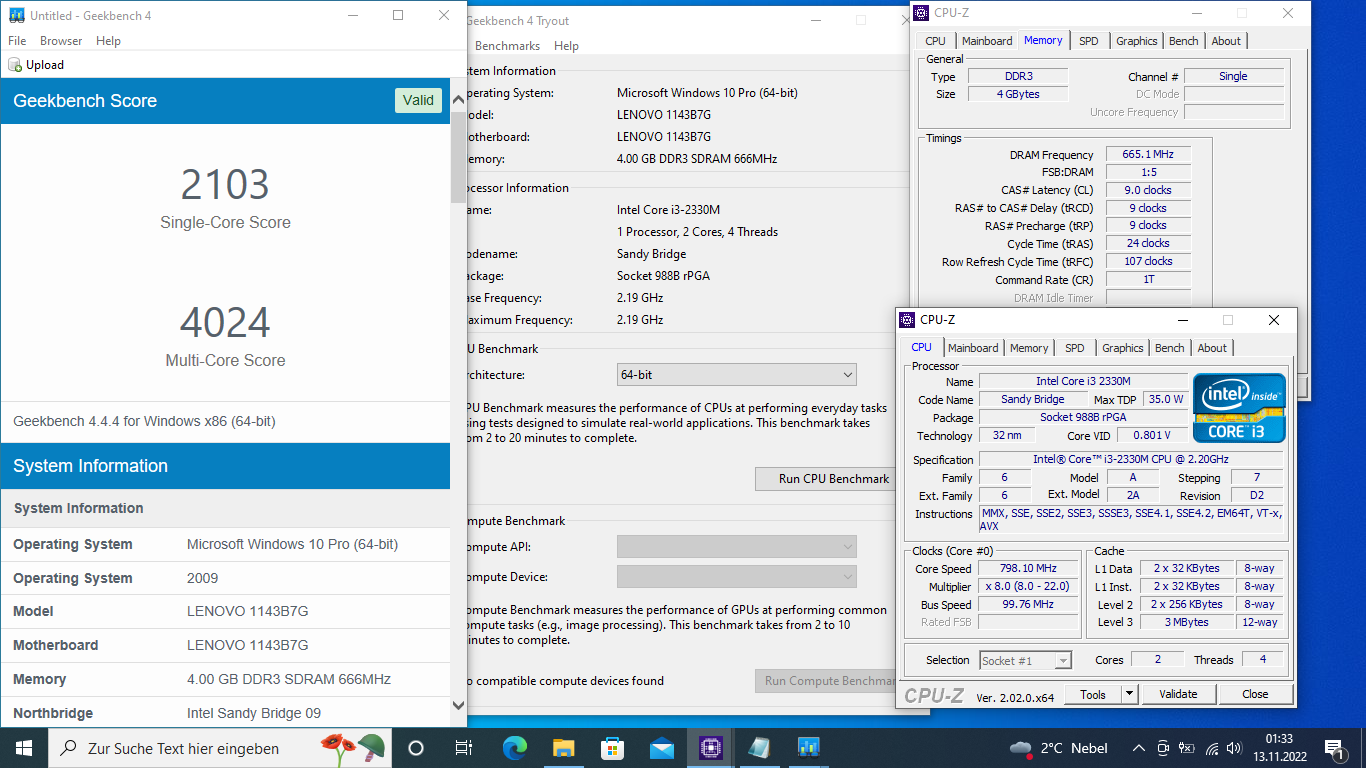Open Help menu in Geekbench 4 Tryout window

pyautogui.click(x=566, y=46)
